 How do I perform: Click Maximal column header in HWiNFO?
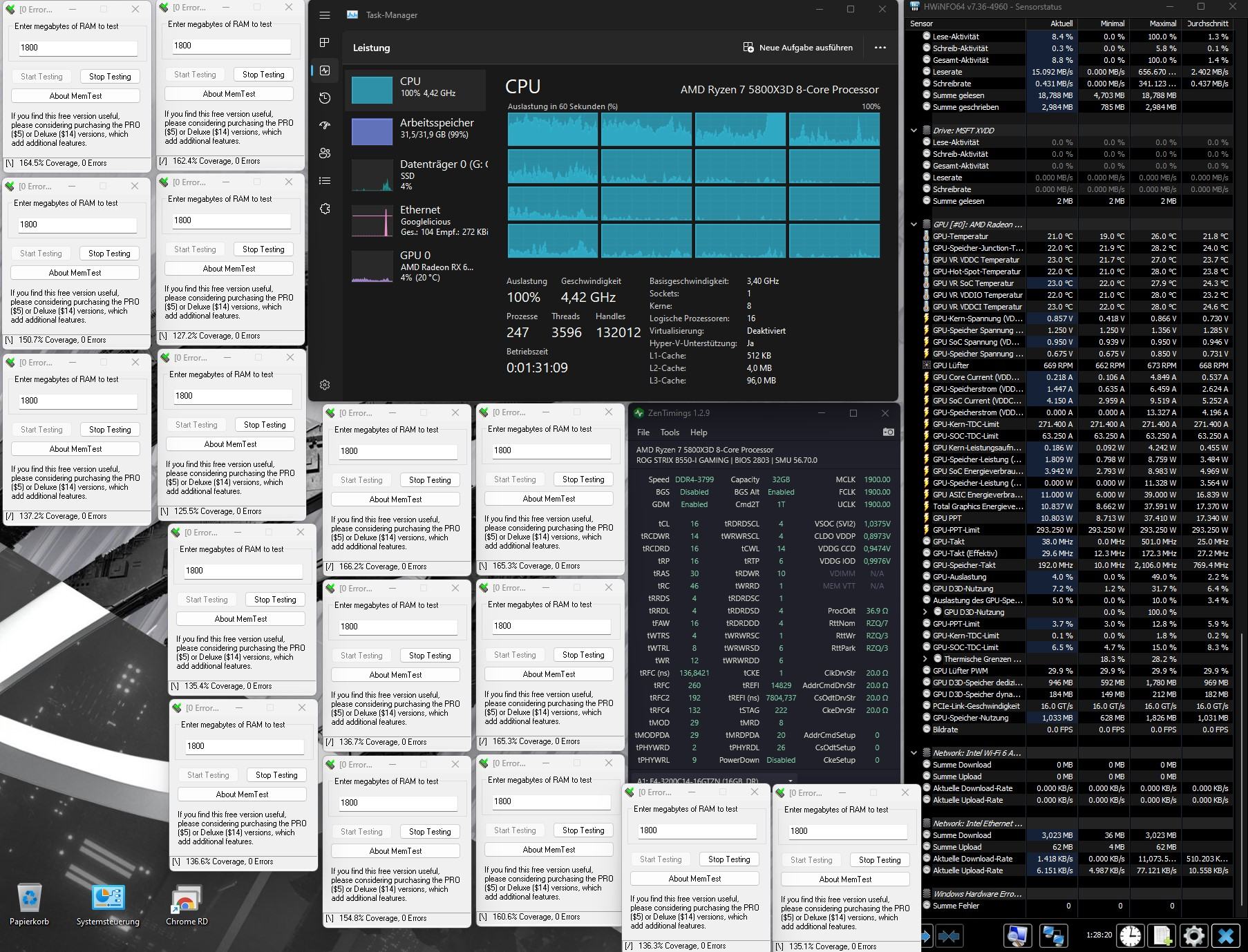pyautogui.click(x=1155, y=23)
